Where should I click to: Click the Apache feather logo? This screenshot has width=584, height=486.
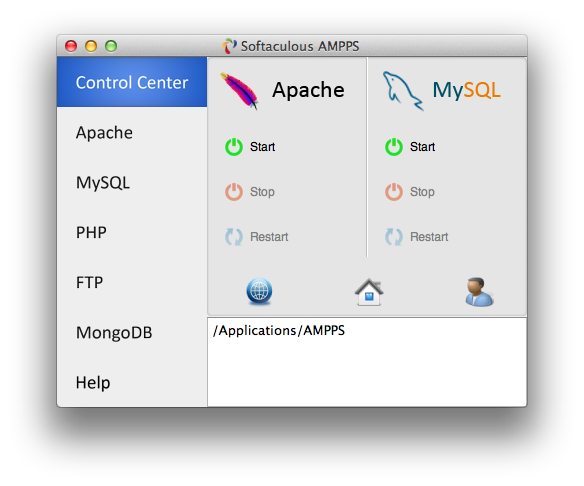(239, 90)
